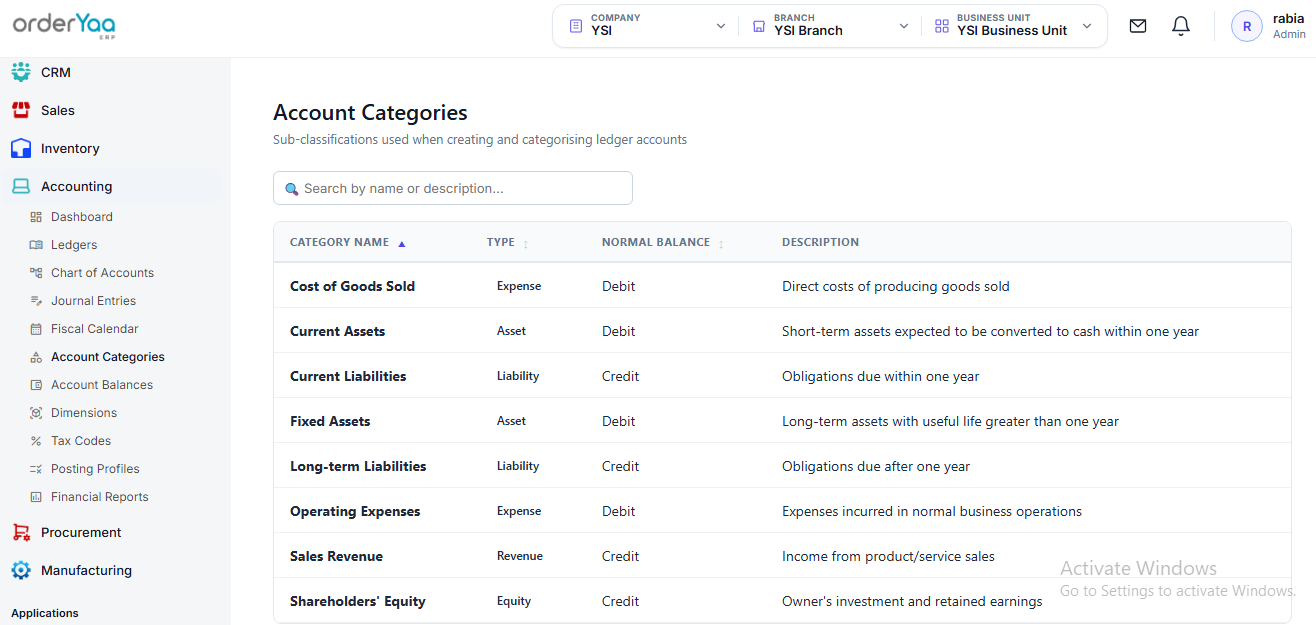Focus the search by name field
This screenshot has width=1316, height=625.
pos(453,188)
